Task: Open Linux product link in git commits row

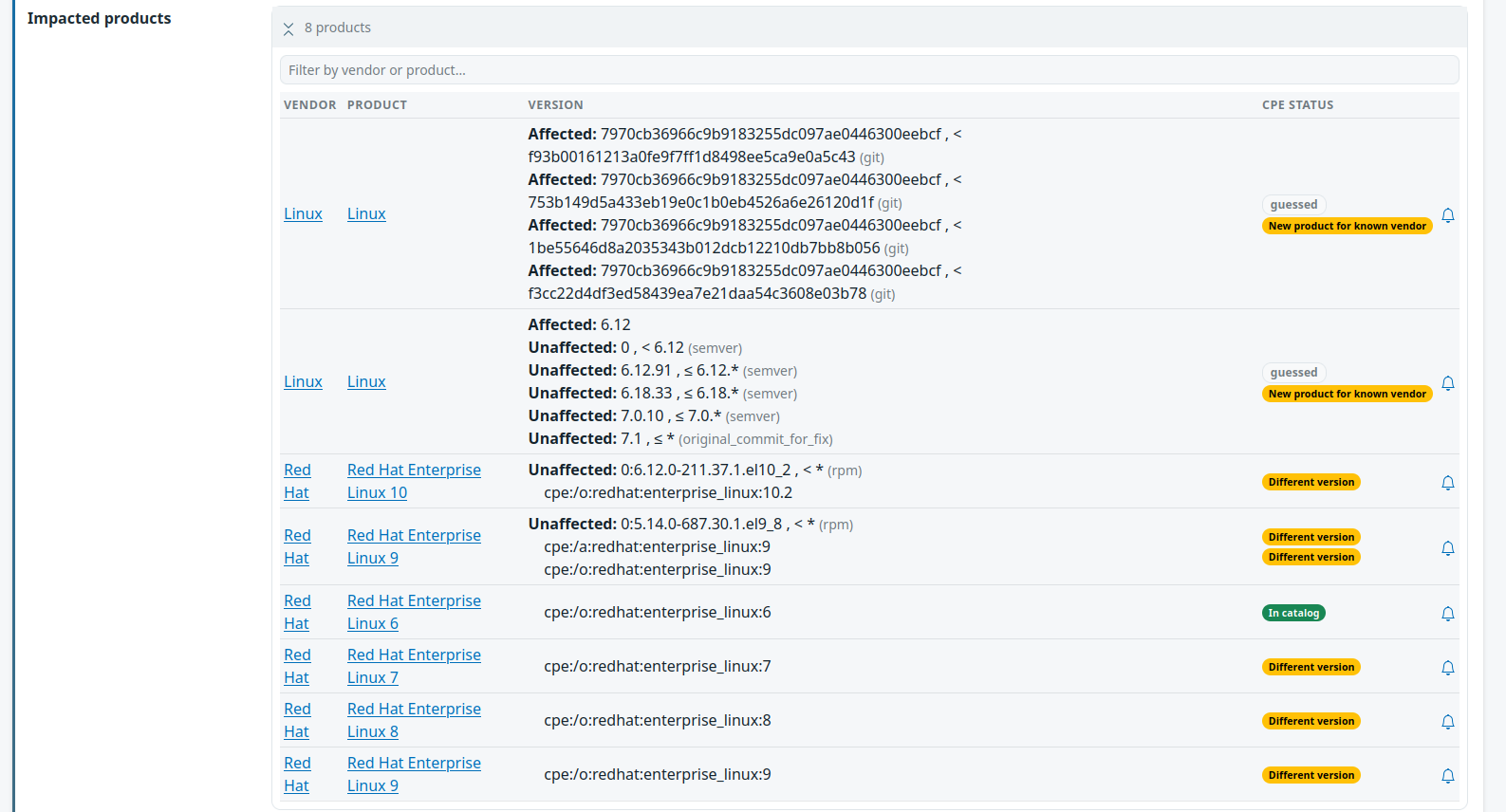Action: pyautogui.click(x=366, y=213)
